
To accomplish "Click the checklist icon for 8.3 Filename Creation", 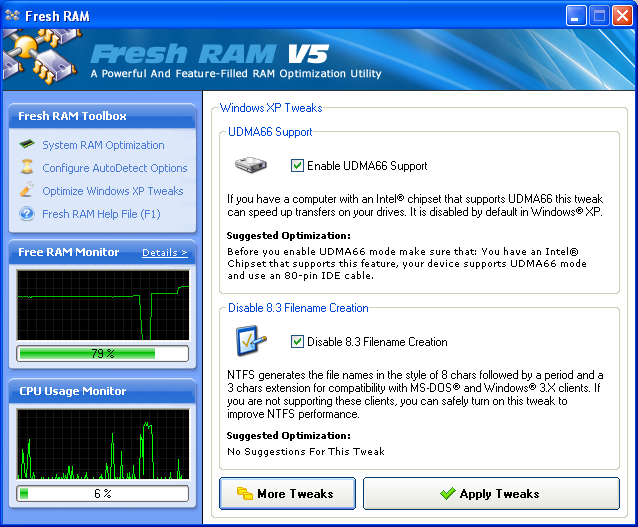I will 250,342.
